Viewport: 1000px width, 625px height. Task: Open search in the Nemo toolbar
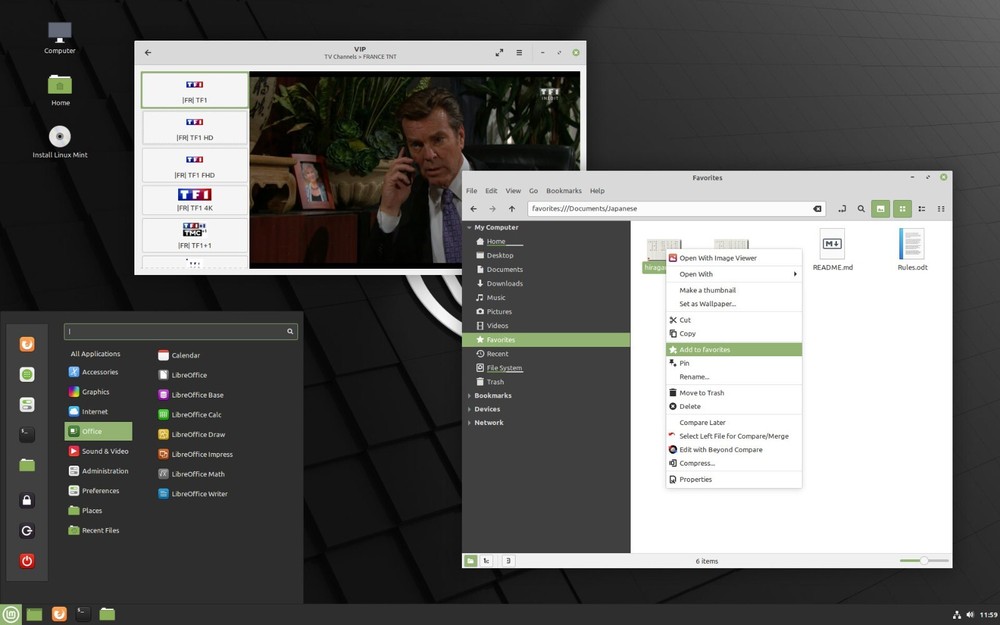860,208
